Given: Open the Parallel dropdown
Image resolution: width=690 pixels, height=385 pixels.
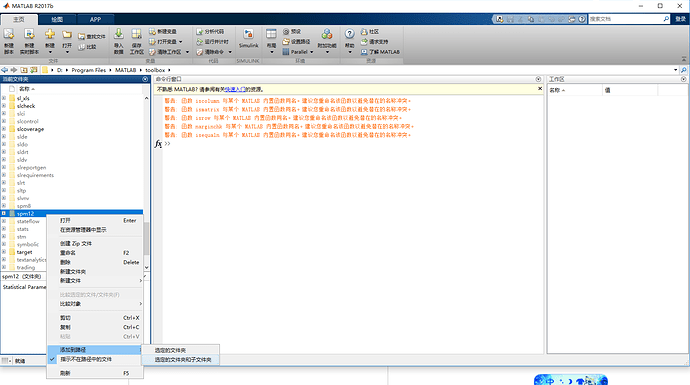Looking at the screenshot, I should tap(312, 52).
